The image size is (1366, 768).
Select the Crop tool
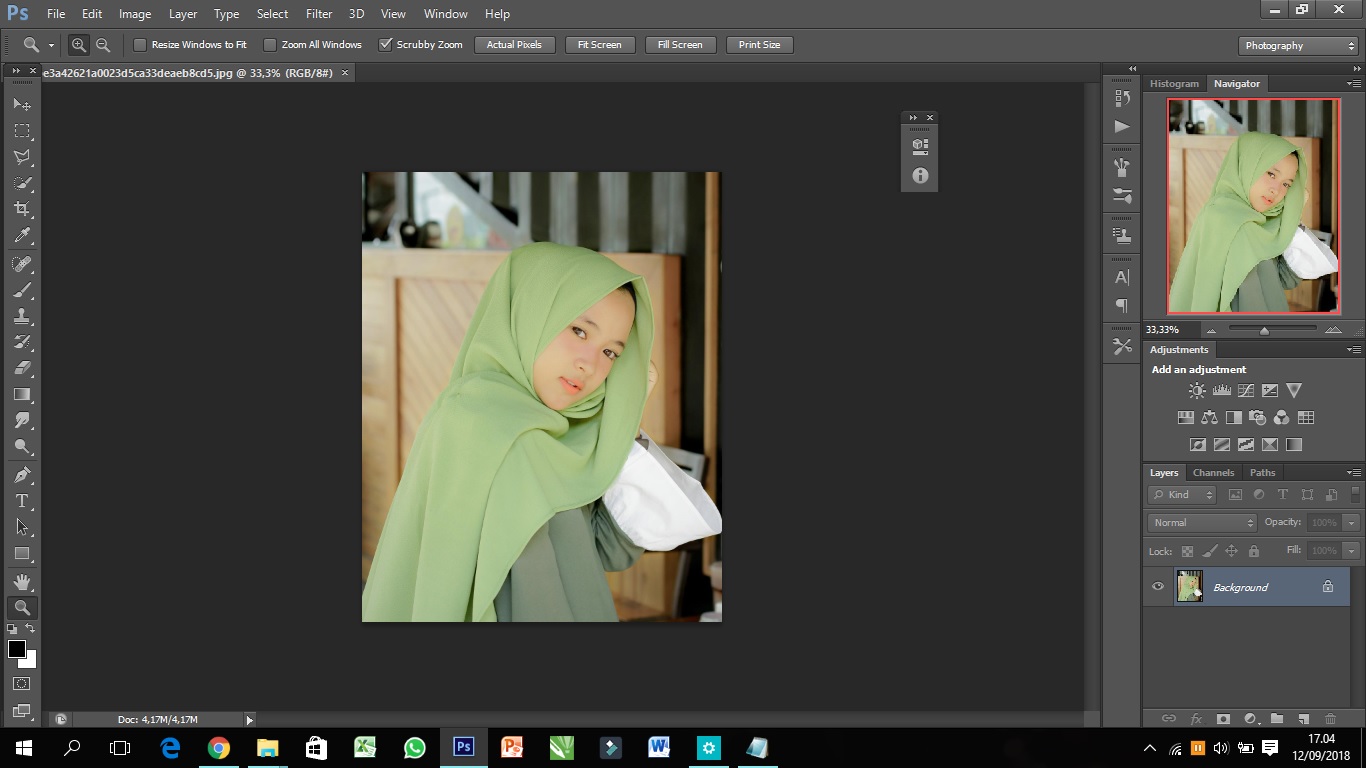click(22, 210)
